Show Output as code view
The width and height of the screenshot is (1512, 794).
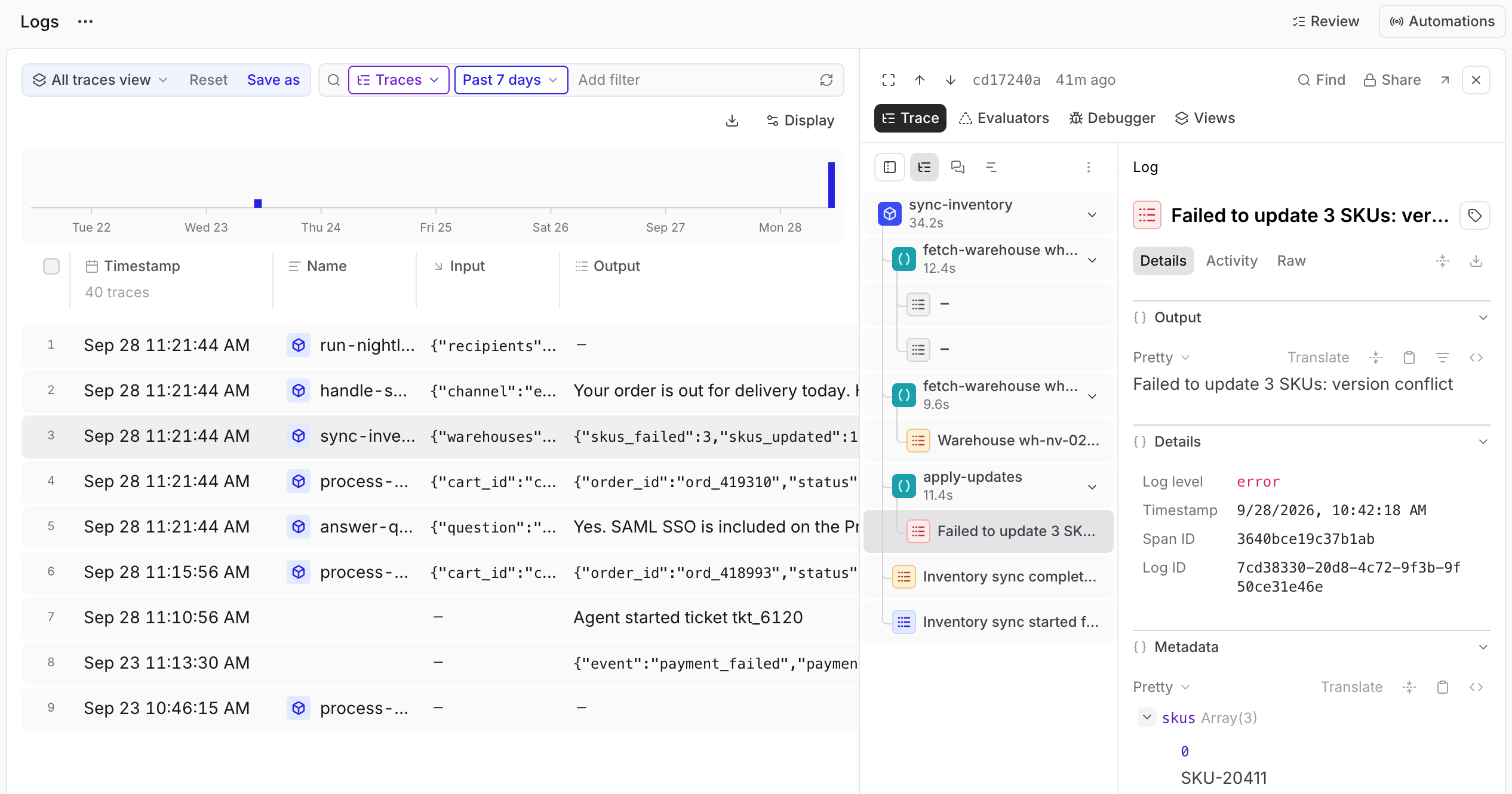pos(1476,358)
